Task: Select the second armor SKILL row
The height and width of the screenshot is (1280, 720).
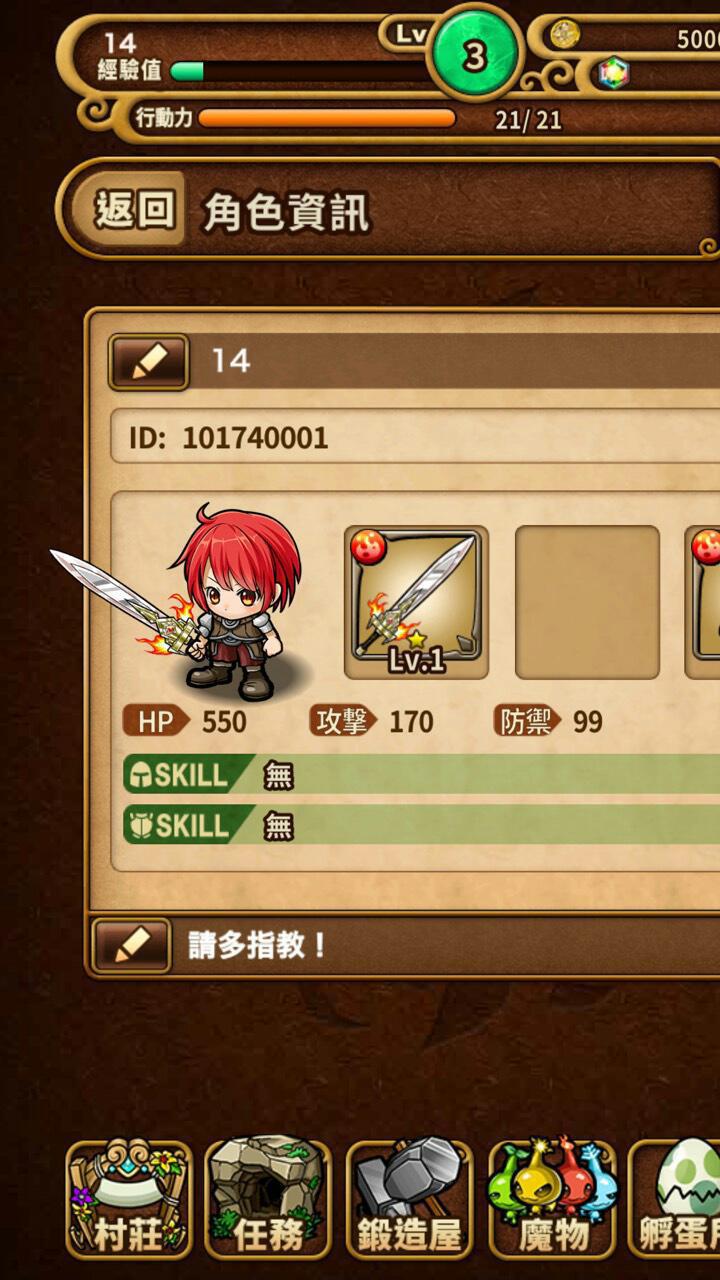Action: (421, 825)
